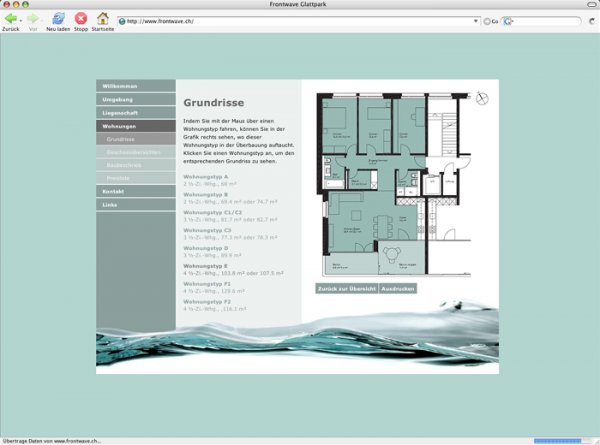Screen dimensions: 600x445
Task: Click the floor plan image
Action: (x=395, y=185)
